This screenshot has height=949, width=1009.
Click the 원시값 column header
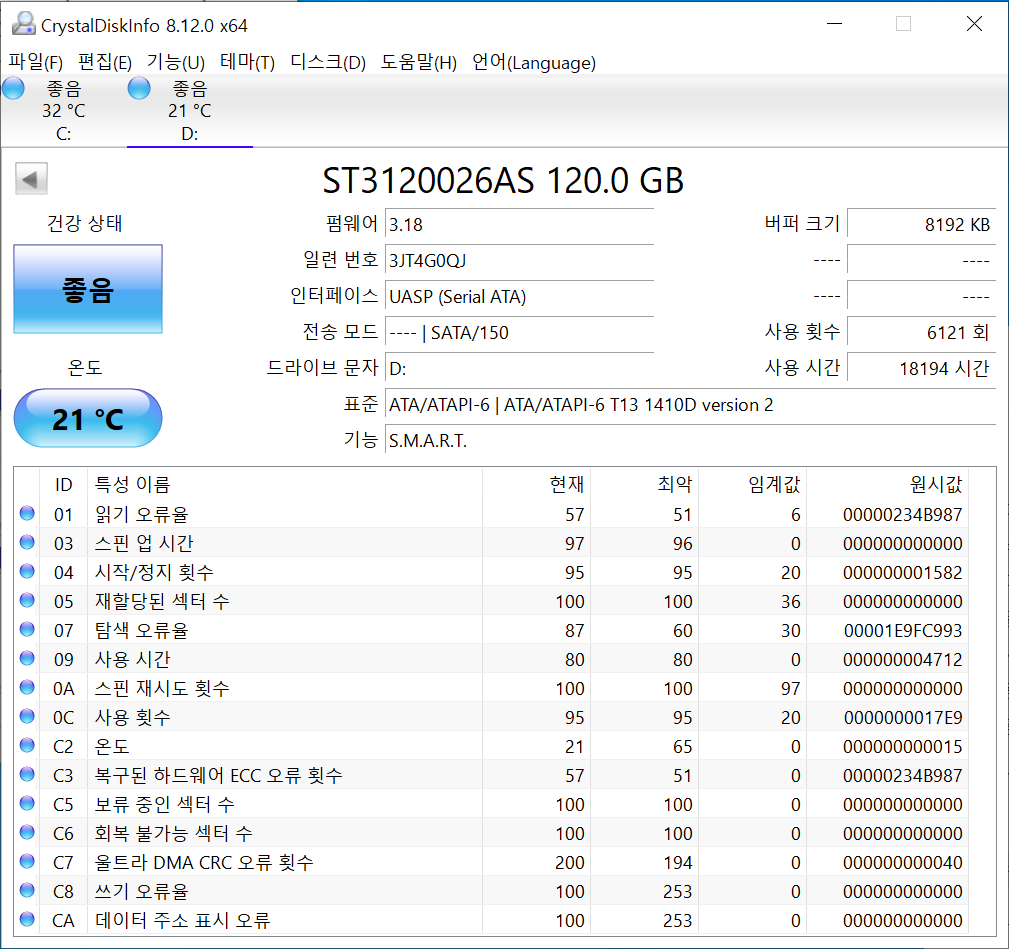(x=887, y=484)
